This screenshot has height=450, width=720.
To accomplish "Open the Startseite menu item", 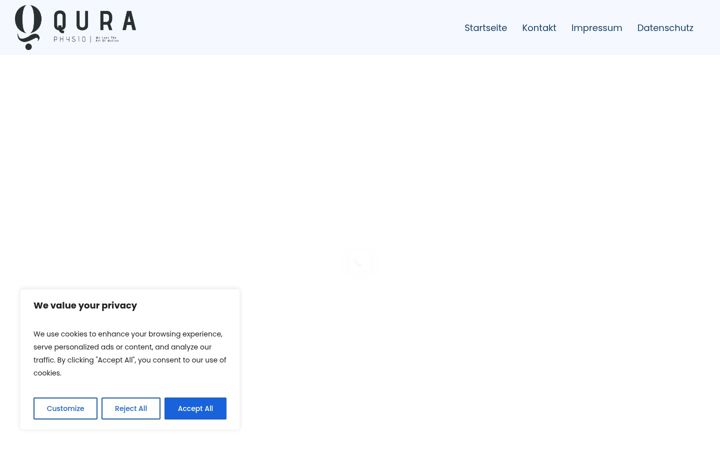I will [x=485, y=28].
